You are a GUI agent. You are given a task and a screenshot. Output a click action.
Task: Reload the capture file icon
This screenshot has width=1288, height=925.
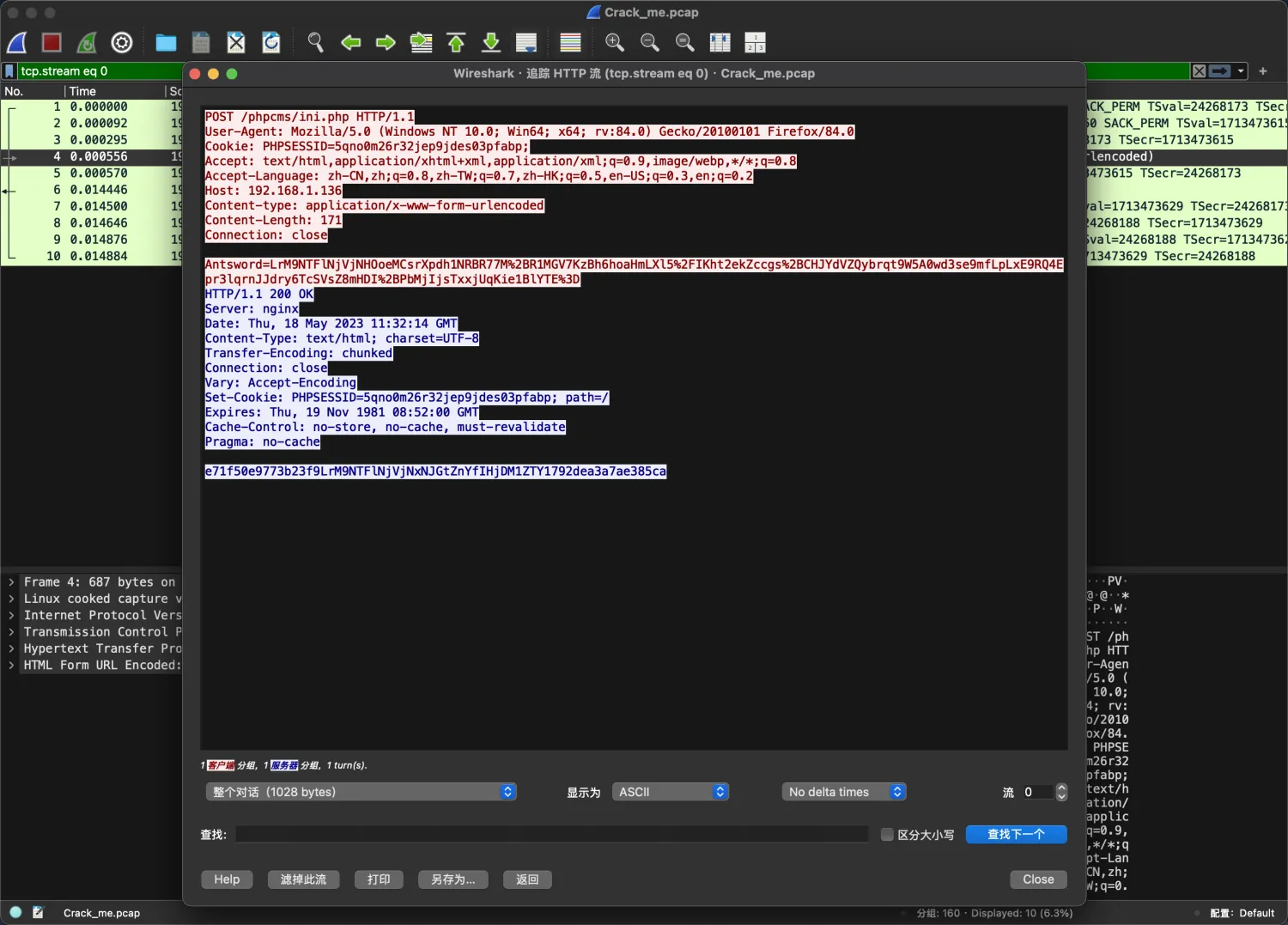click(x=271, y=42)
